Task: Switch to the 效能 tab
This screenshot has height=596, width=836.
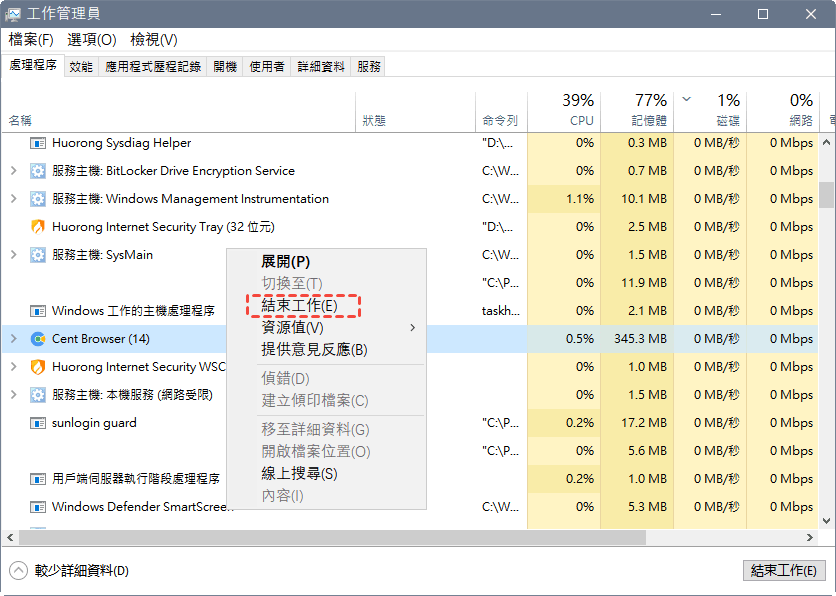Action: 81,67
